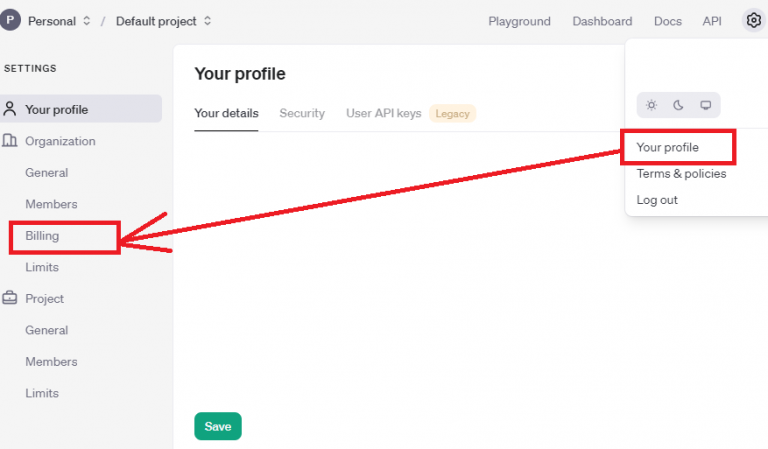
Task: Click the Personal avatar 'P' icon
Action: click(x=10, y=21)
